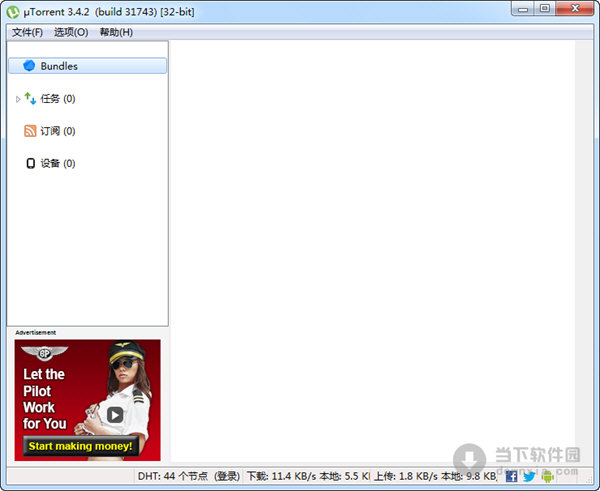The width and height of the screenshot is (600, 491).
Task: Open the 选项(O) menu
Action: tap(71, 33)
